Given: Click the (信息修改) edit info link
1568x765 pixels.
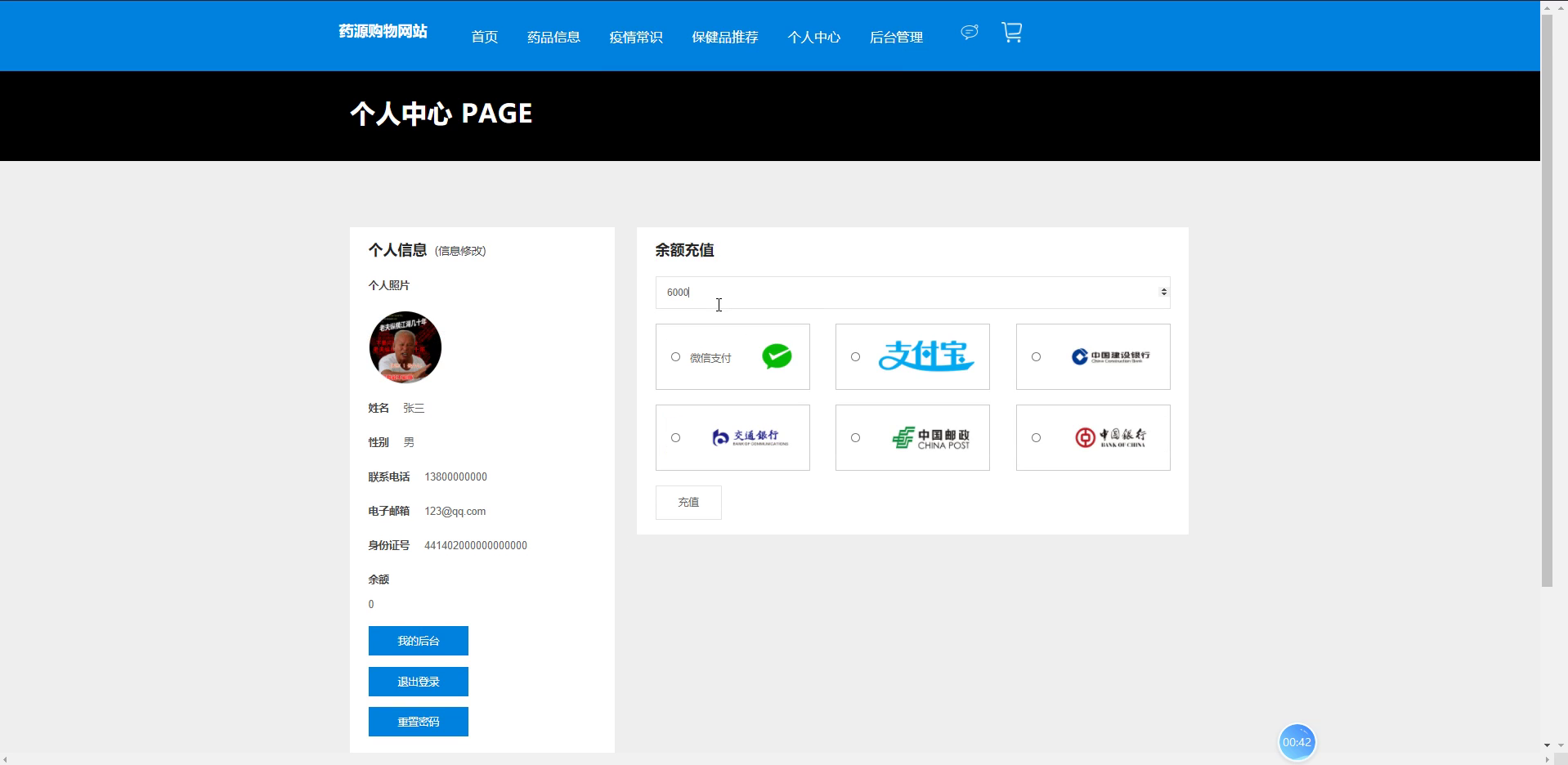Looking at the screenshot, I should tap(460, 251).
